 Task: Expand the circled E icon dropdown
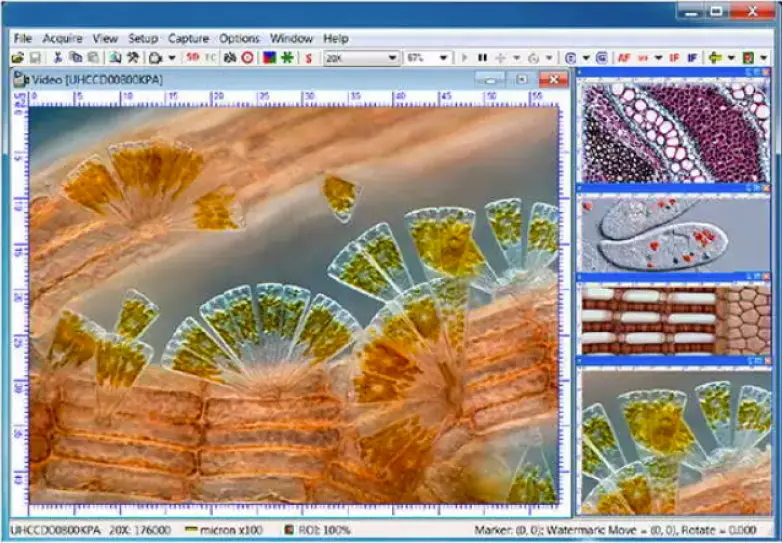(586, 58)
